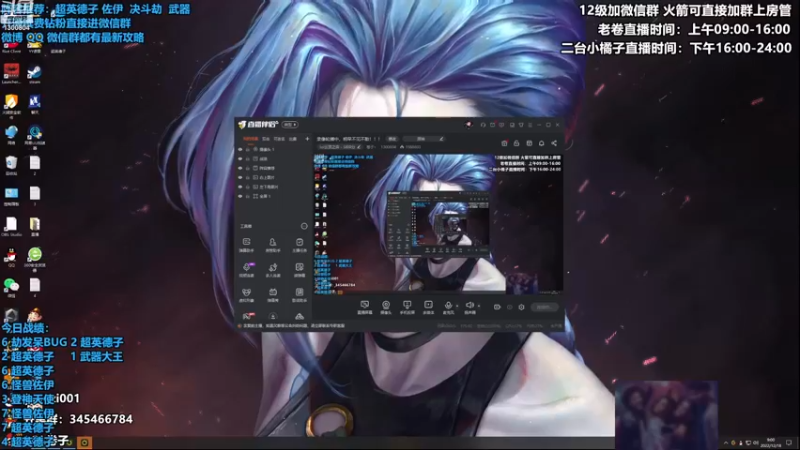
Task: Open phone screen mirroring in bottom bar
Action: click(x=407, y=307)
